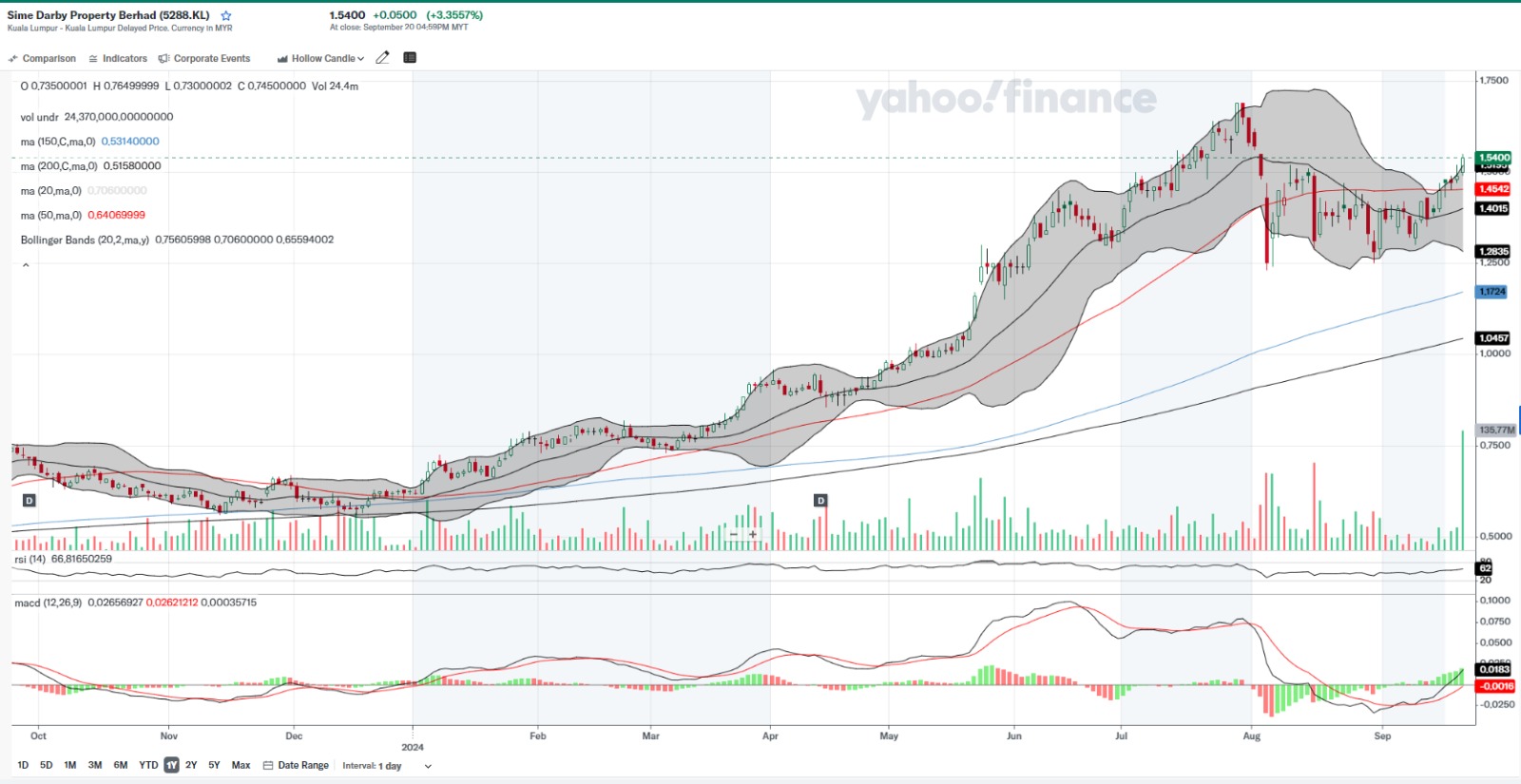Viewport: 1521px width, 784px height.
Task: Click the 1.5400 last price in header
Action: 347,15
